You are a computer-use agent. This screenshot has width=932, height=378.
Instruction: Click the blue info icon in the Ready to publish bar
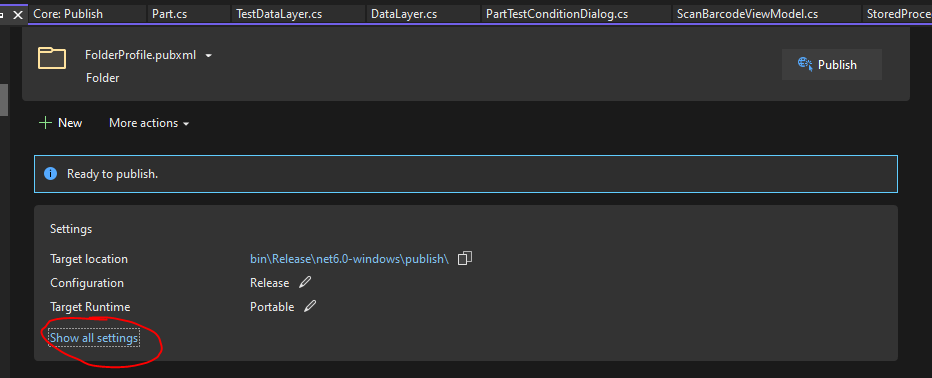(x=51, y=174)
